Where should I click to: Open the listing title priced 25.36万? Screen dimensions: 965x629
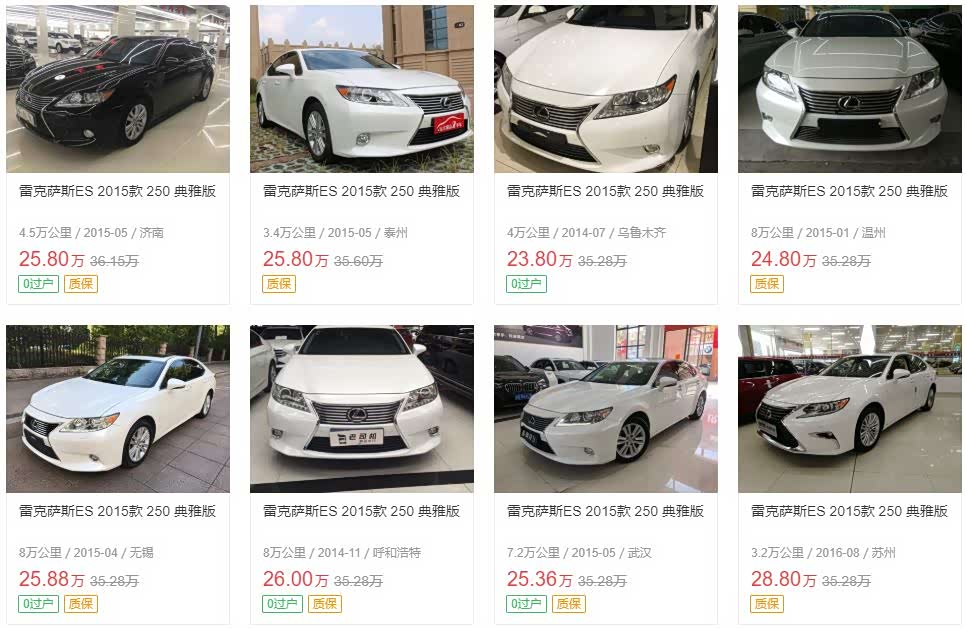pyautogui.click(x=606, y=511)
